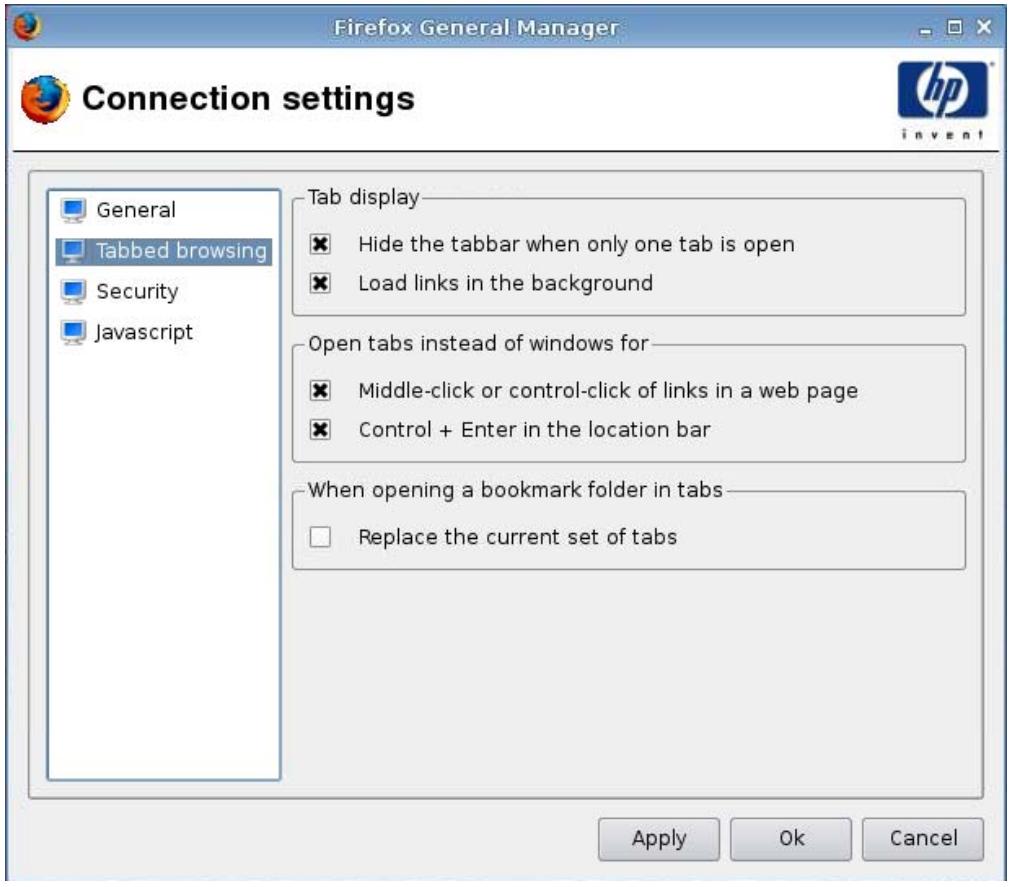Enable Replace the current set of tabs
This screenshot has width=1012, height=887.
point(320,536)
